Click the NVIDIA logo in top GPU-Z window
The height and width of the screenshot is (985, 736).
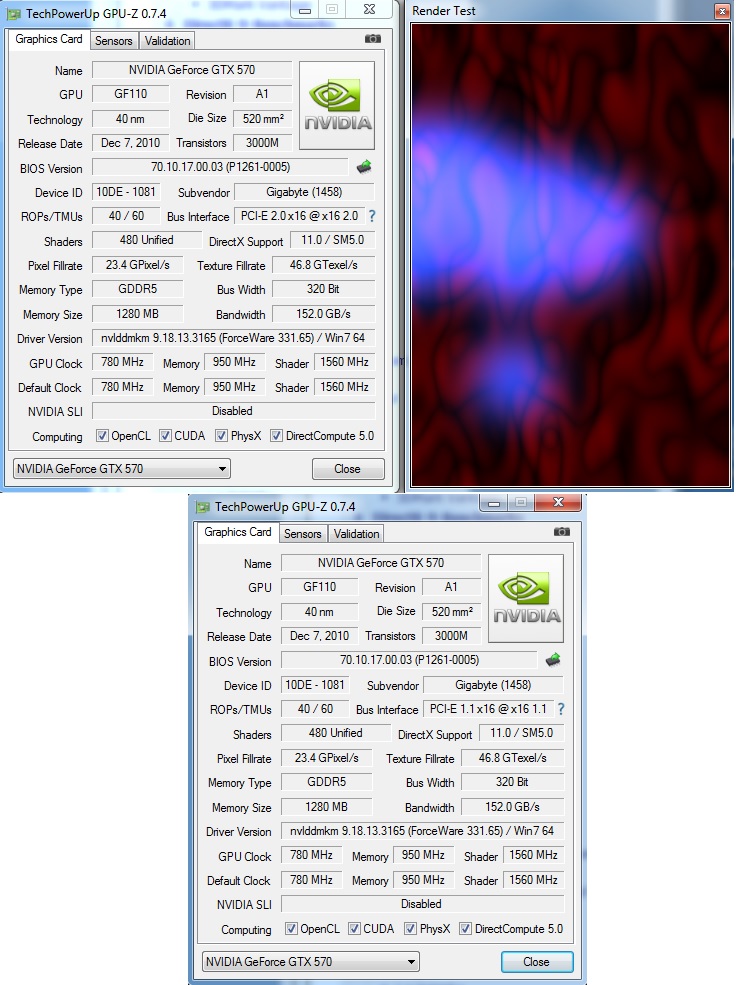point(337,105)
